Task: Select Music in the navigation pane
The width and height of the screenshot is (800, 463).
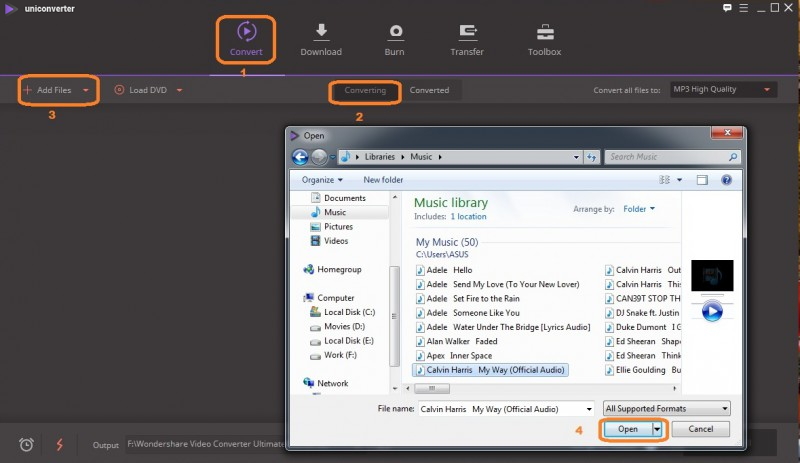Action: pos(329,212)
